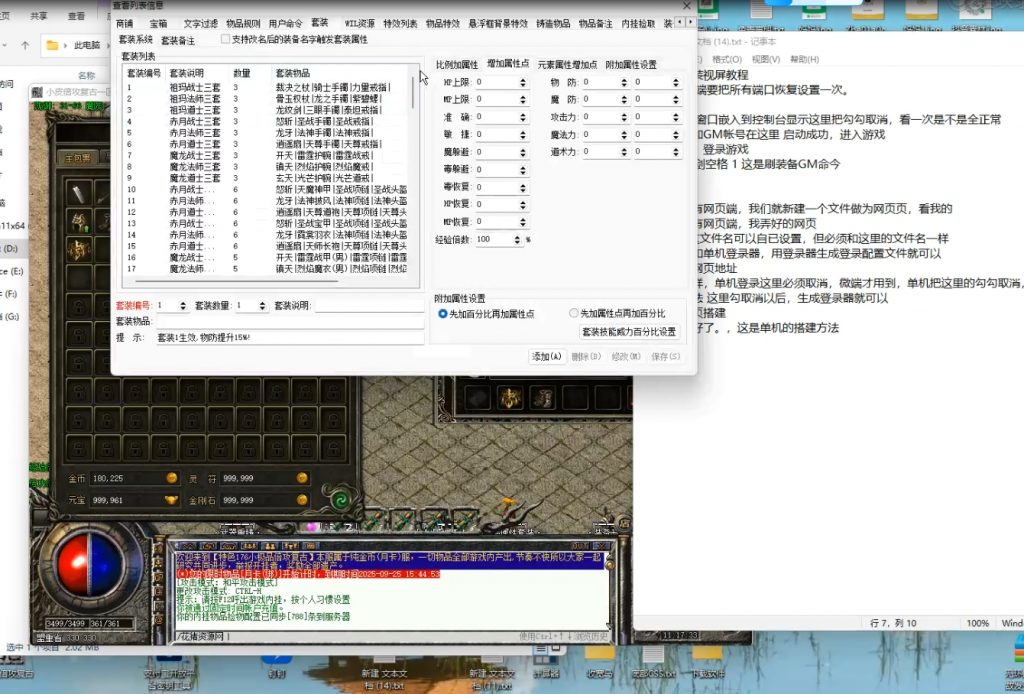The width and height of the screenshot is (1024, 694).
Task: Adjust the 套装编号 spinner
Action: [183, 306]
